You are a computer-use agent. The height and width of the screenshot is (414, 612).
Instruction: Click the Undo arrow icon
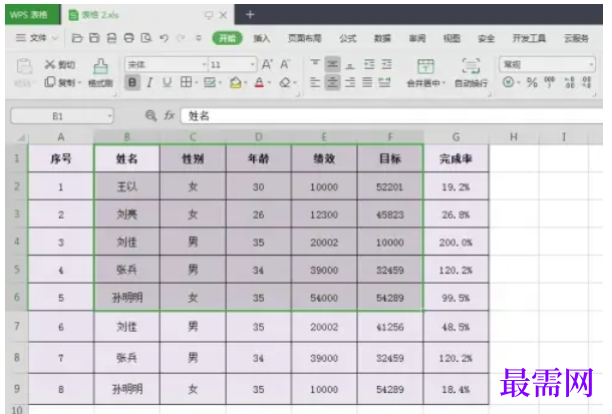click(x=164, y=38)
